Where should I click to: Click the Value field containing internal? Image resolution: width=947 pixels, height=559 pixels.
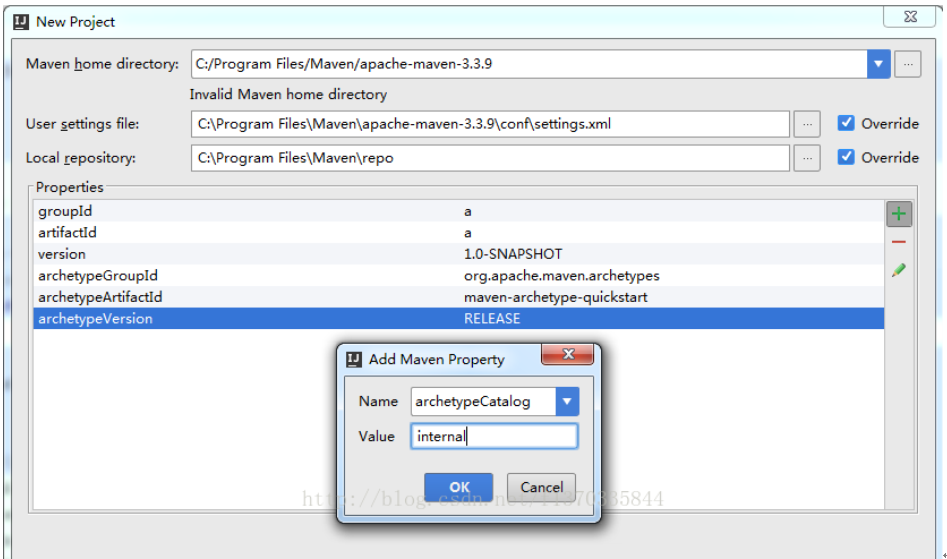[x=494, y=436]
